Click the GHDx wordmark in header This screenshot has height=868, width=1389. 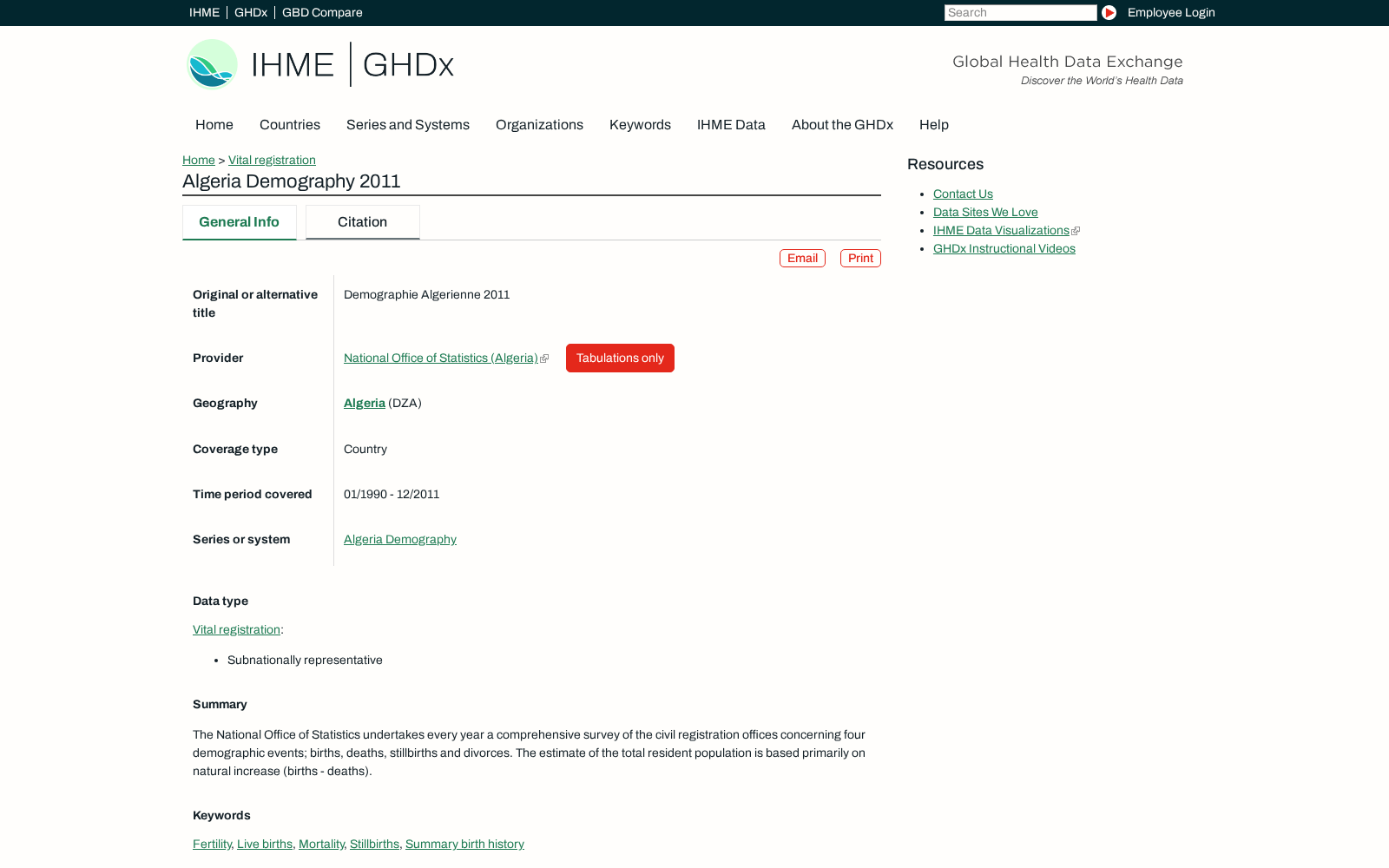[408, 65]
